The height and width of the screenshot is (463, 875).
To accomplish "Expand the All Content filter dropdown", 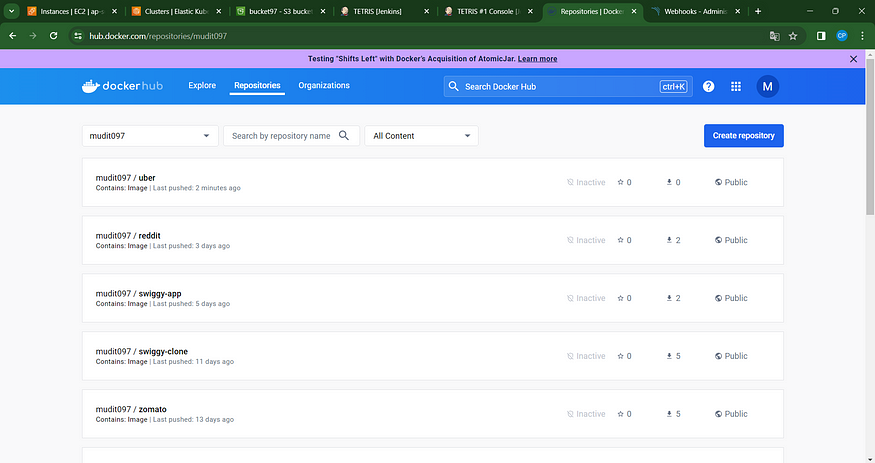I will (421, 136).
